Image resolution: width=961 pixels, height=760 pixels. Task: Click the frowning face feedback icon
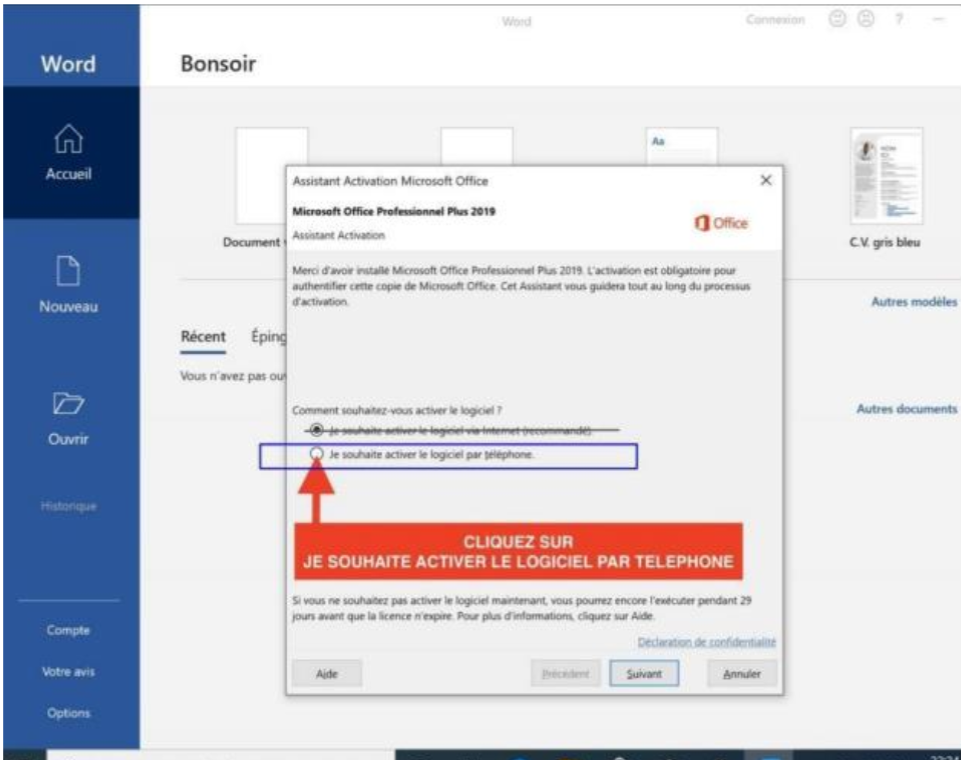865,20
